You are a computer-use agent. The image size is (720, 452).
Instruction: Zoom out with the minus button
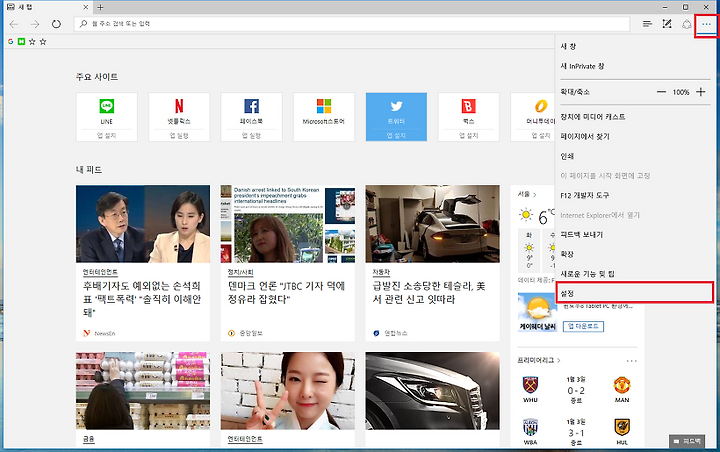pyautogui.click(x=661, y=92)
